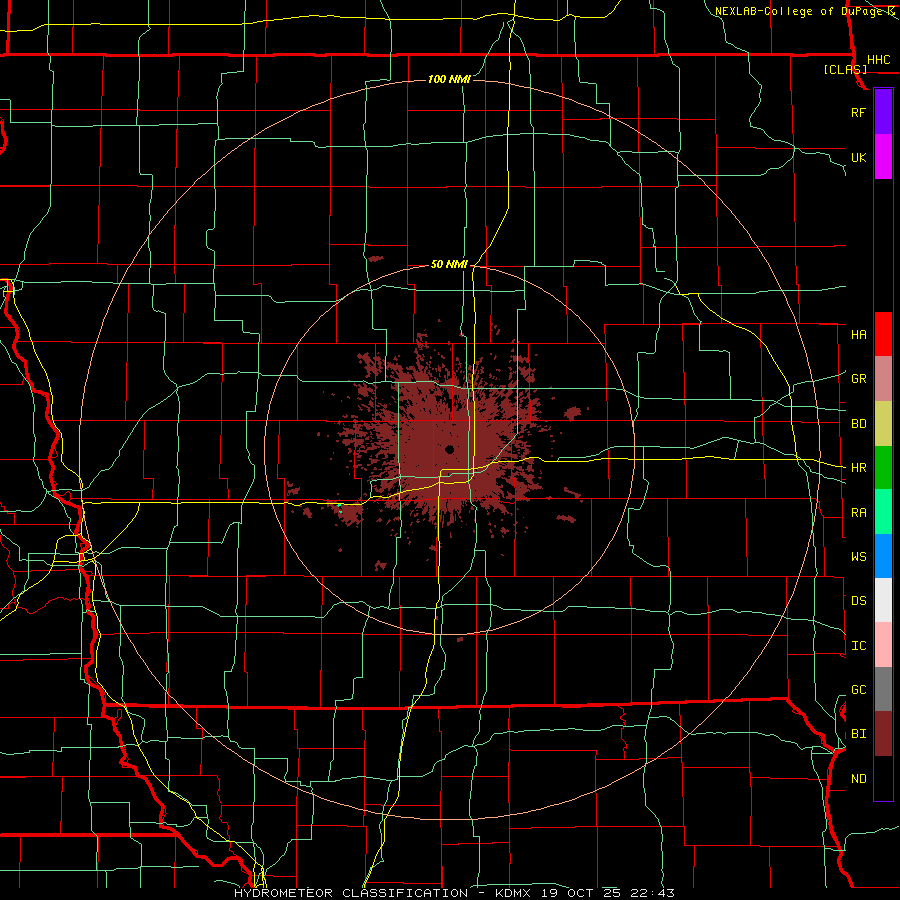The width and height of the screenshot is (900, 900).
Task: Click the HHC product label
Action: (879, 60)
